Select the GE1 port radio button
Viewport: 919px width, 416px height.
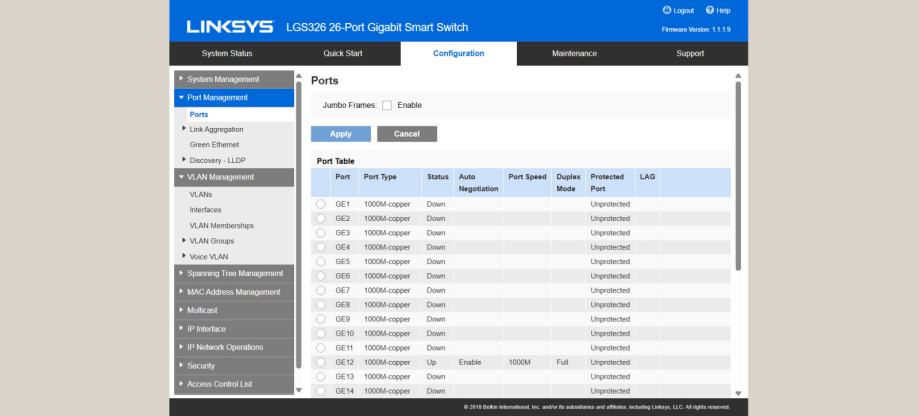tap(321, 204)
